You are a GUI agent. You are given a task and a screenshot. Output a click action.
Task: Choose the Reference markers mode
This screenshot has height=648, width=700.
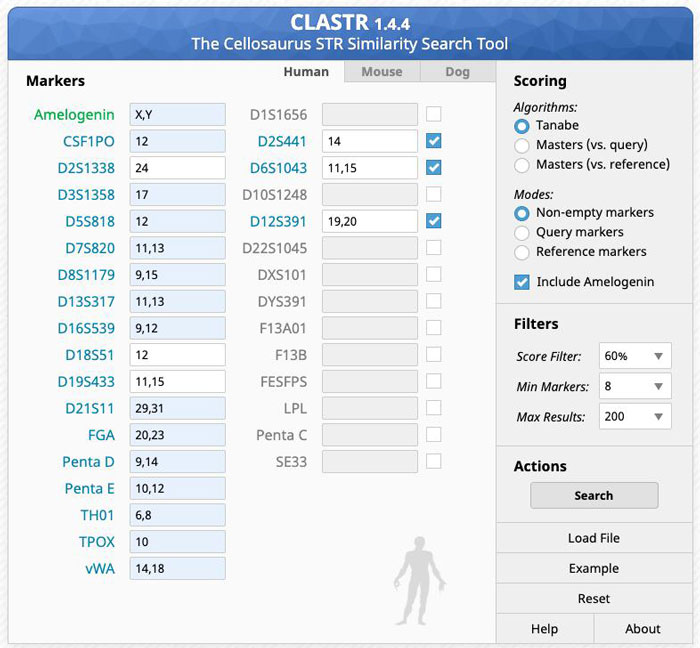tap(521, 252)
